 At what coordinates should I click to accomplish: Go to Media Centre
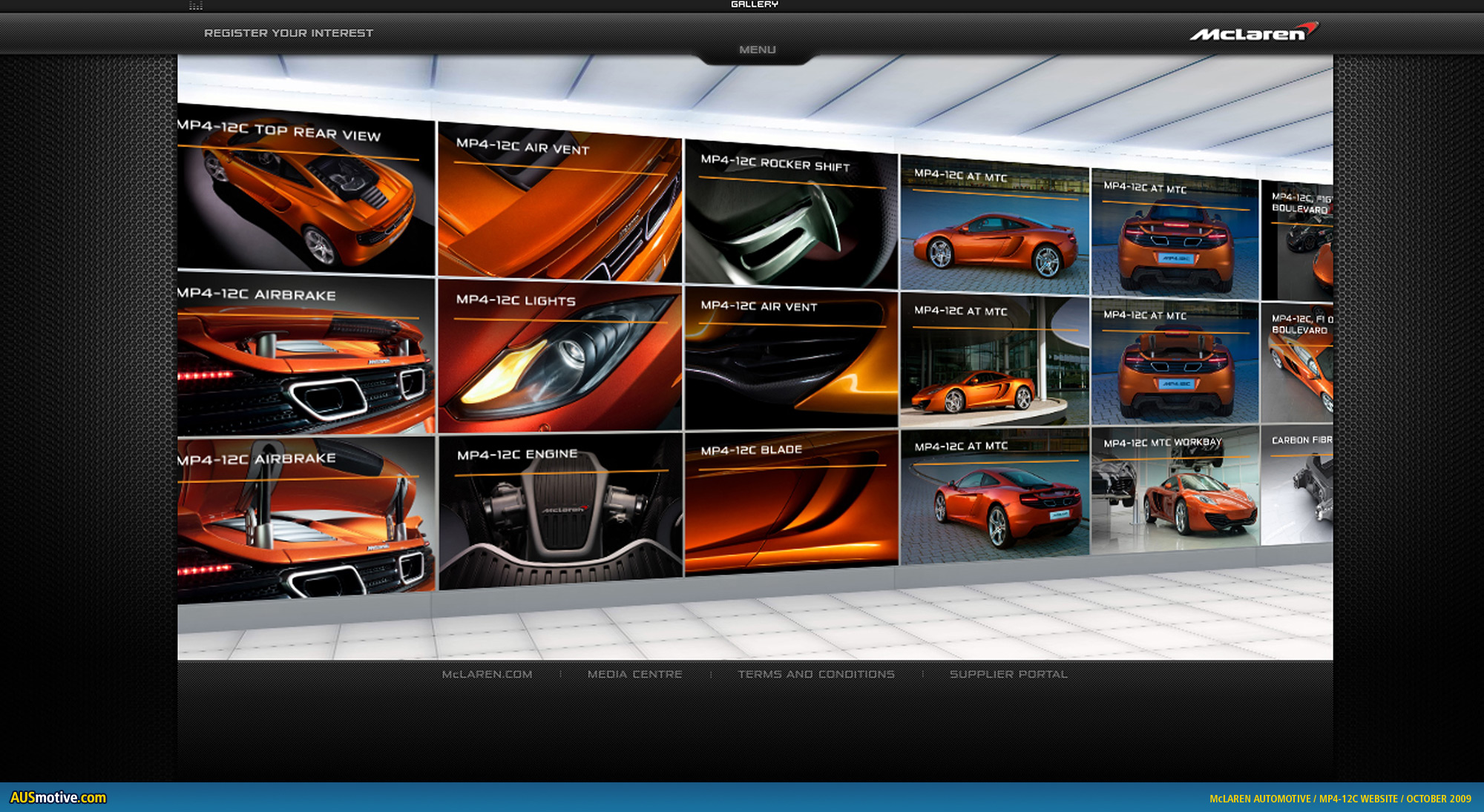(x=634, y=674)
